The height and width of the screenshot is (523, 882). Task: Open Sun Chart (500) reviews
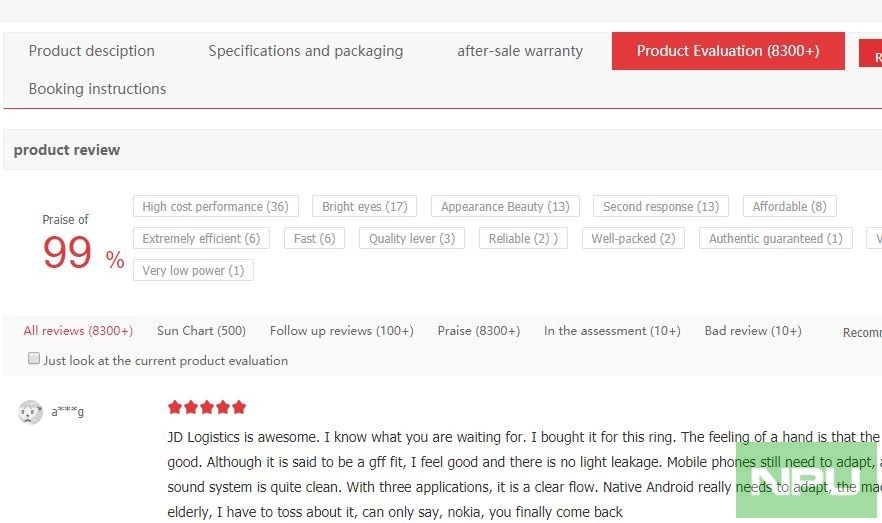coord(201,331)
